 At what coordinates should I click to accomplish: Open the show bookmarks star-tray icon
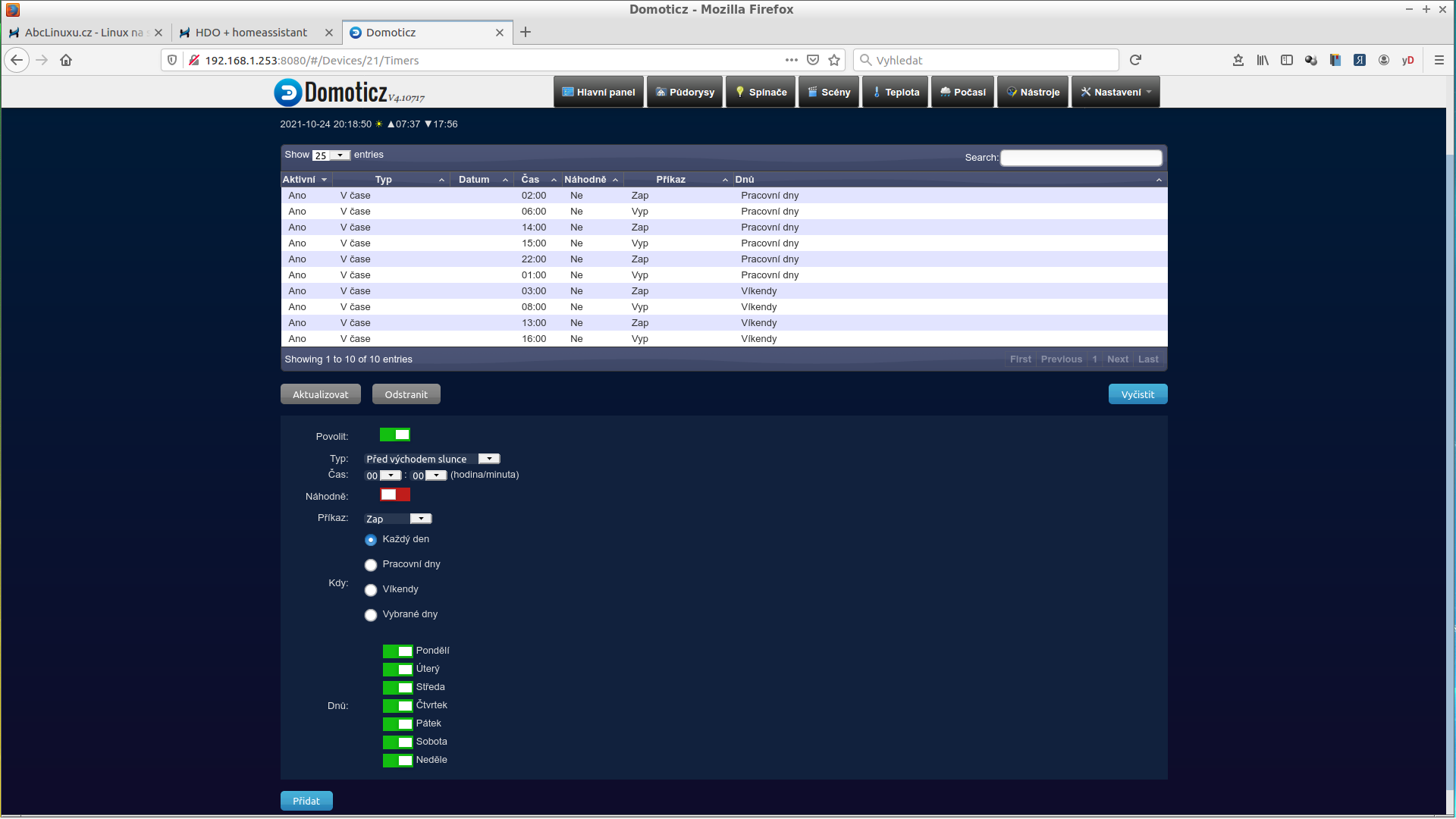pos(1238,60)
